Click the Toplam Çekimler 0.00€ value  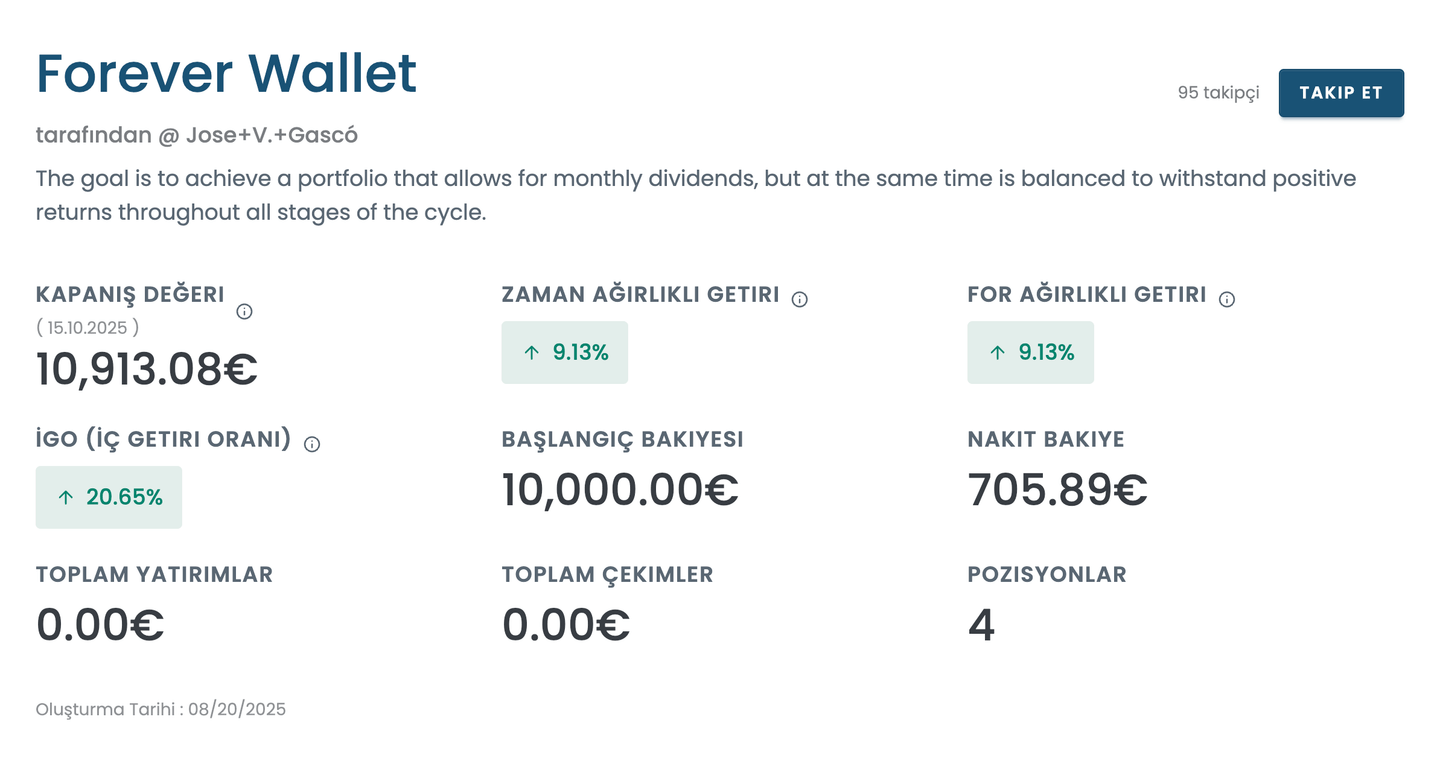[566, 625]
